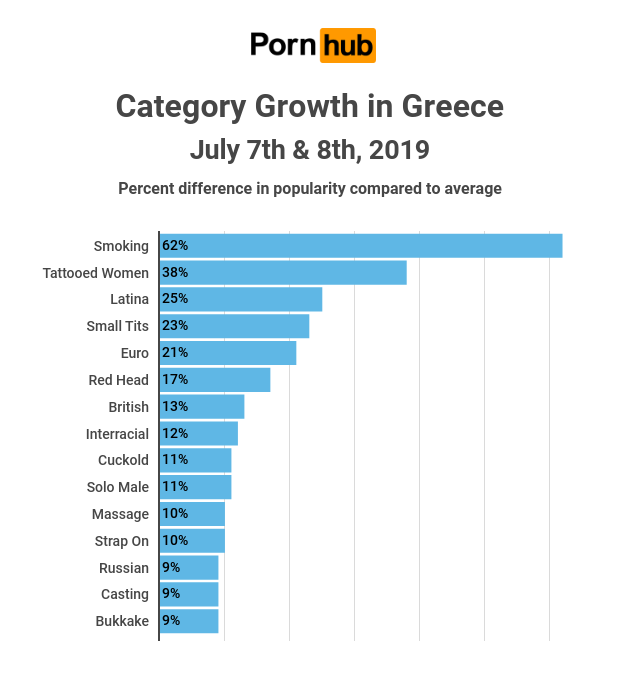The height and width of the screenshot is (674, 620).
Task: Select the Red Head category label
Action: (119, 380)
